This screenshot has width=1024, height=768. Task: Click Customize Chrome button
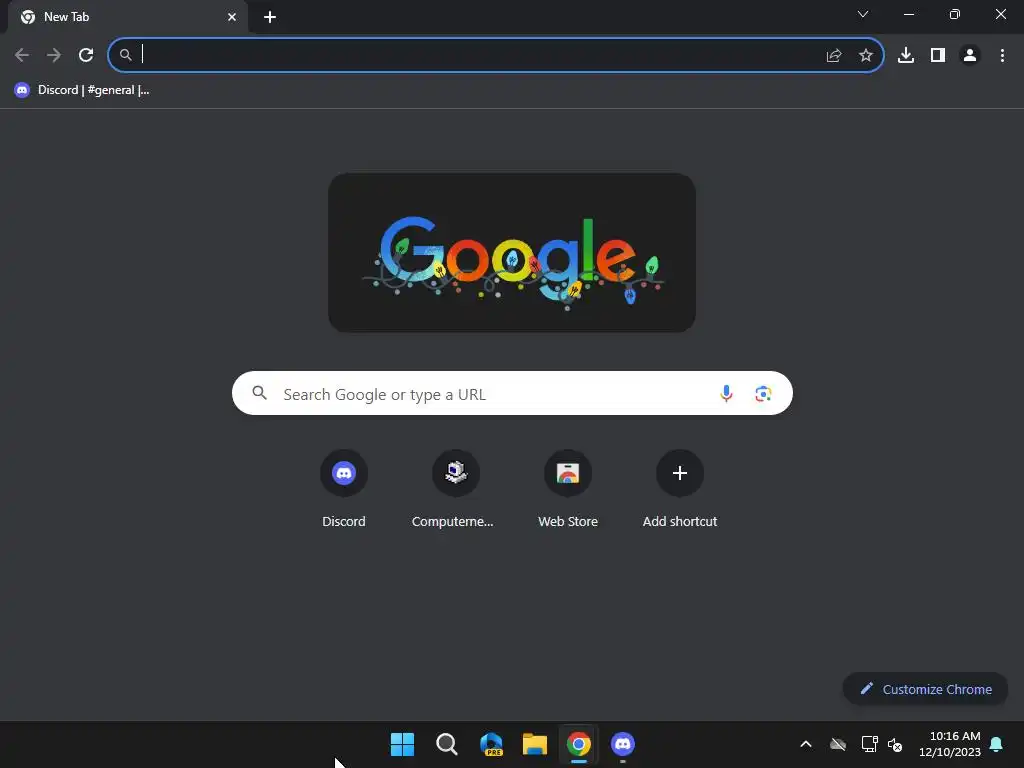point(925,689)
